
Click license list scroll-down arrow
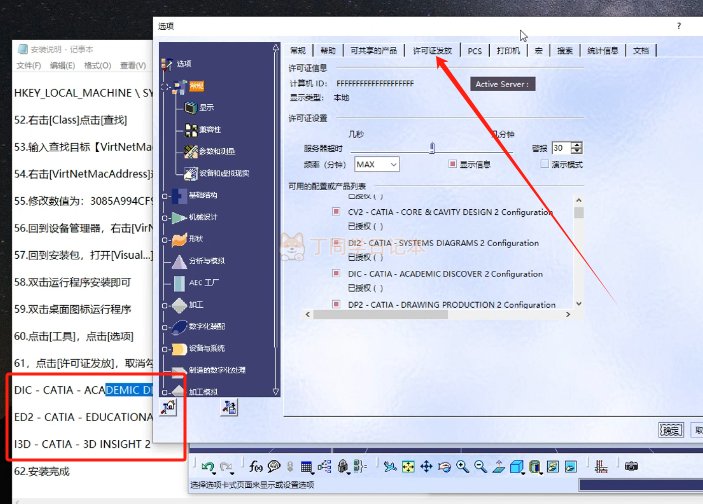pos(578,304)
